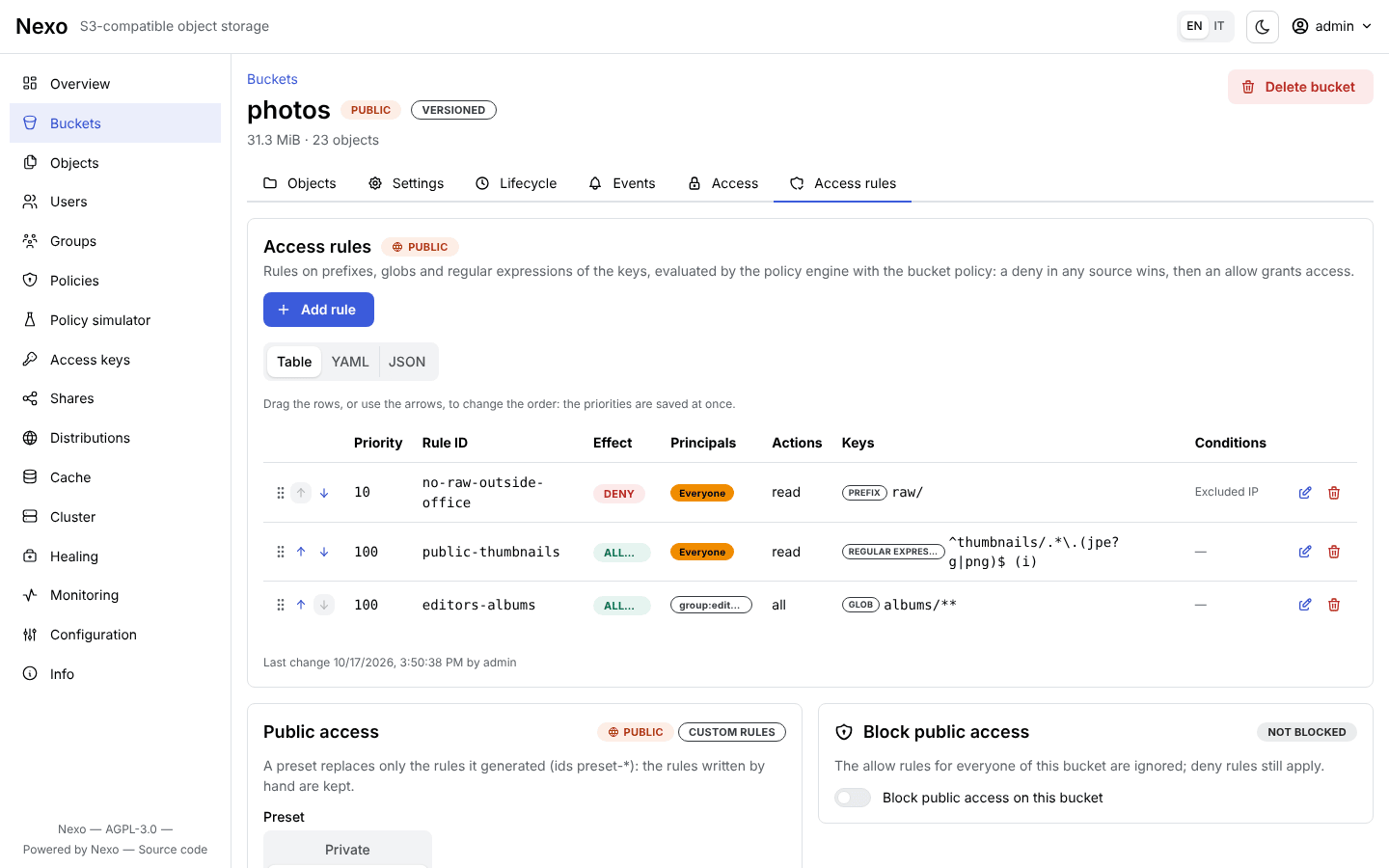Delete the editors-albums rule
The image size is (1389, 868).
coord(1334,605)
